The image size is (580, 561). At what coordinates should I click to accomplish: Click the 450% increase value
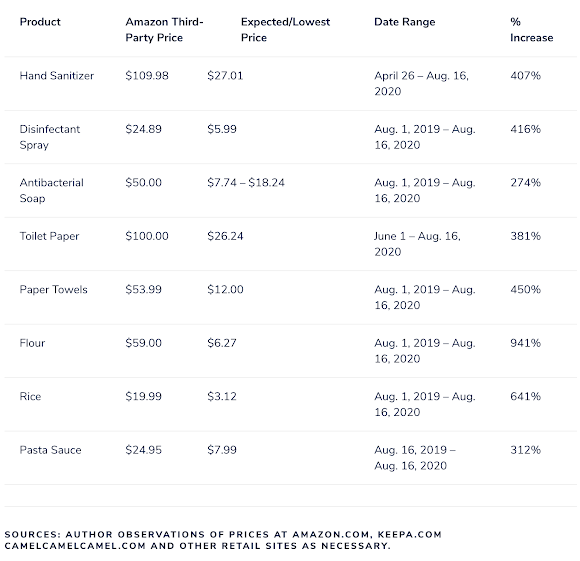pyautogui.click(x=525, y=289)
